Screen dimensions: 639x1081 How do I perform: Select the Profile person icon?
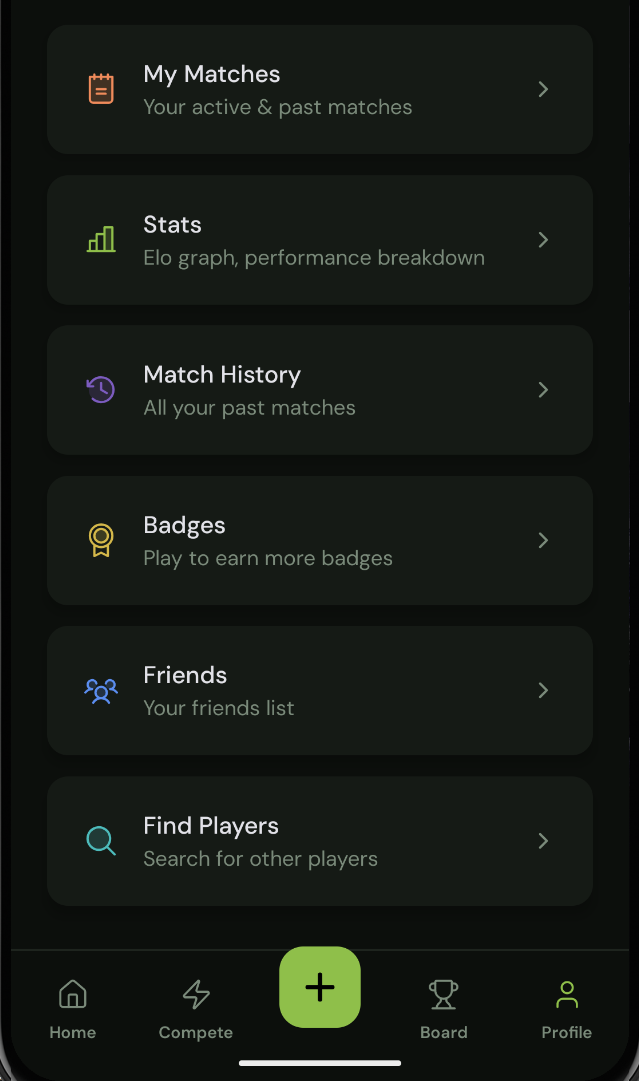click(x=566, y=993)
